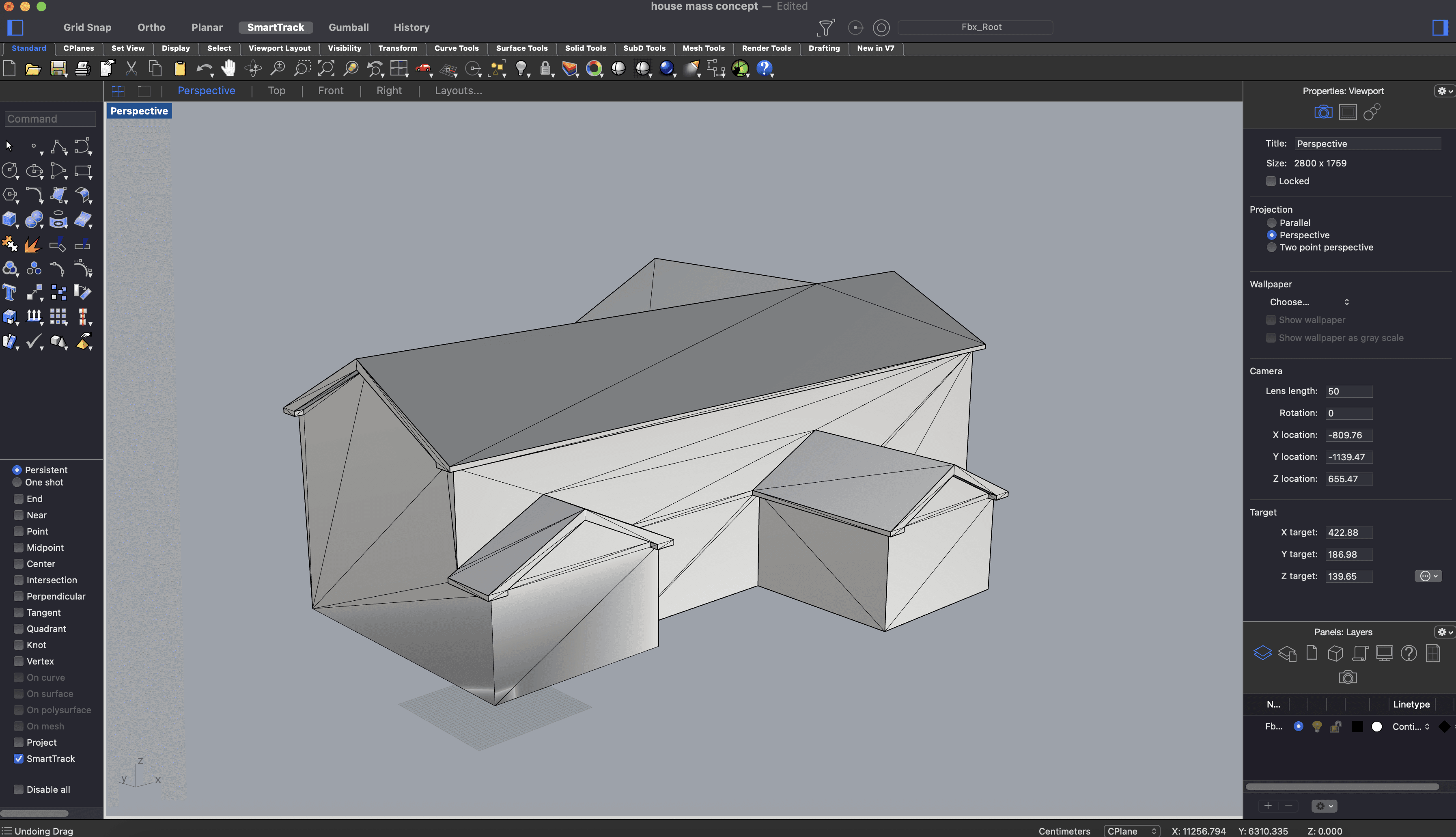Switch to the Top viewport tab
1456x837 pixels.
pos(276,91)
